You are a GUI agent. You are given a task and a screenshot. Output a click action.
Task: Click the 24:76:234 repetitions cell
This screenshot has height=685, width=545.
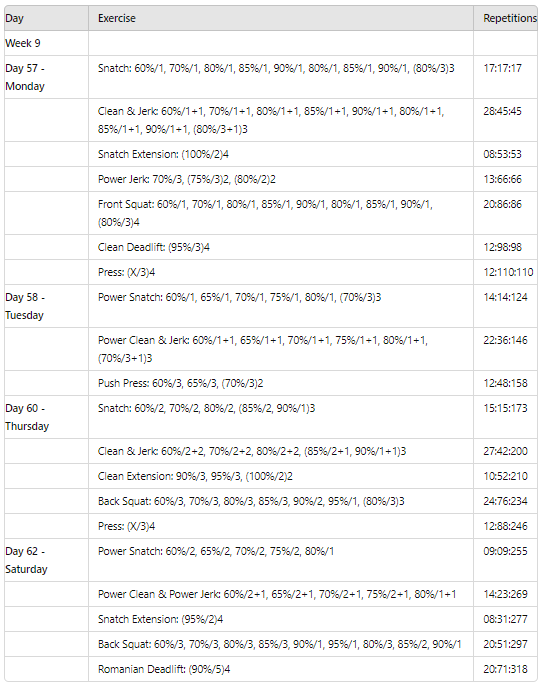click(x=505, y=501)
